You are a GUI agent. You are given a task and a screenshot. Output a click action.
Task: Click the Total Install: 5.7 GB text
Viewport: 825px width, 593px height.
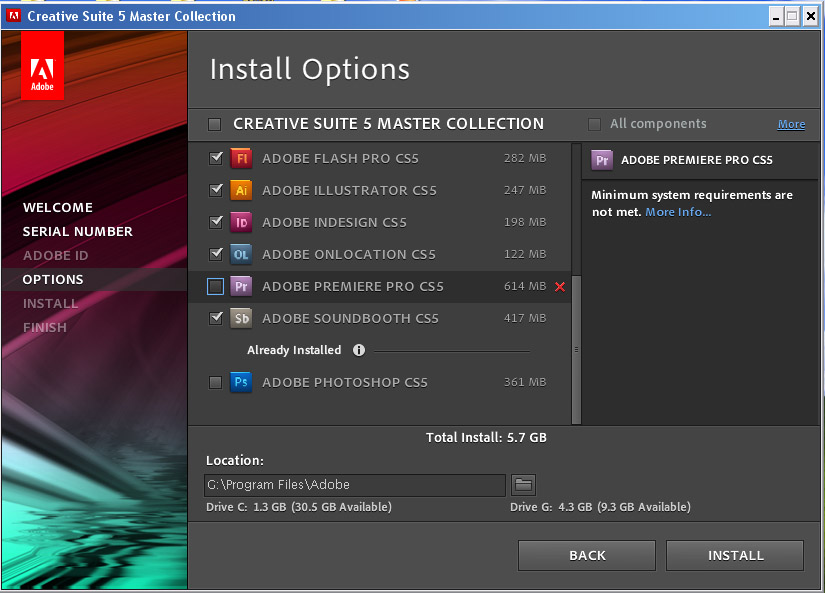pos(486,438)
